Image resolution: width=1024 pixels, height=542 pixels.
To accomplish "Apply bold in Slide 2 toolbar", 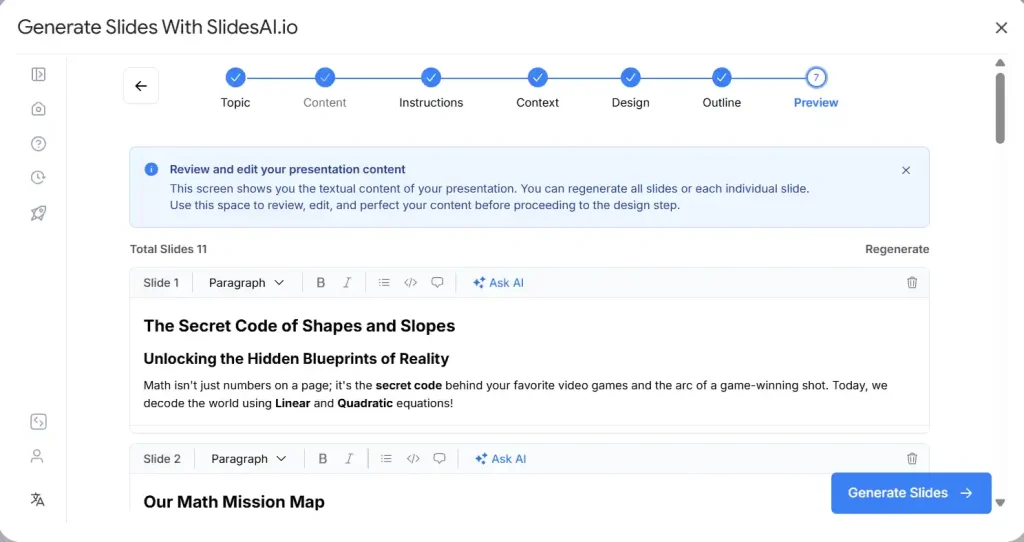I will (x=323, y=459).
